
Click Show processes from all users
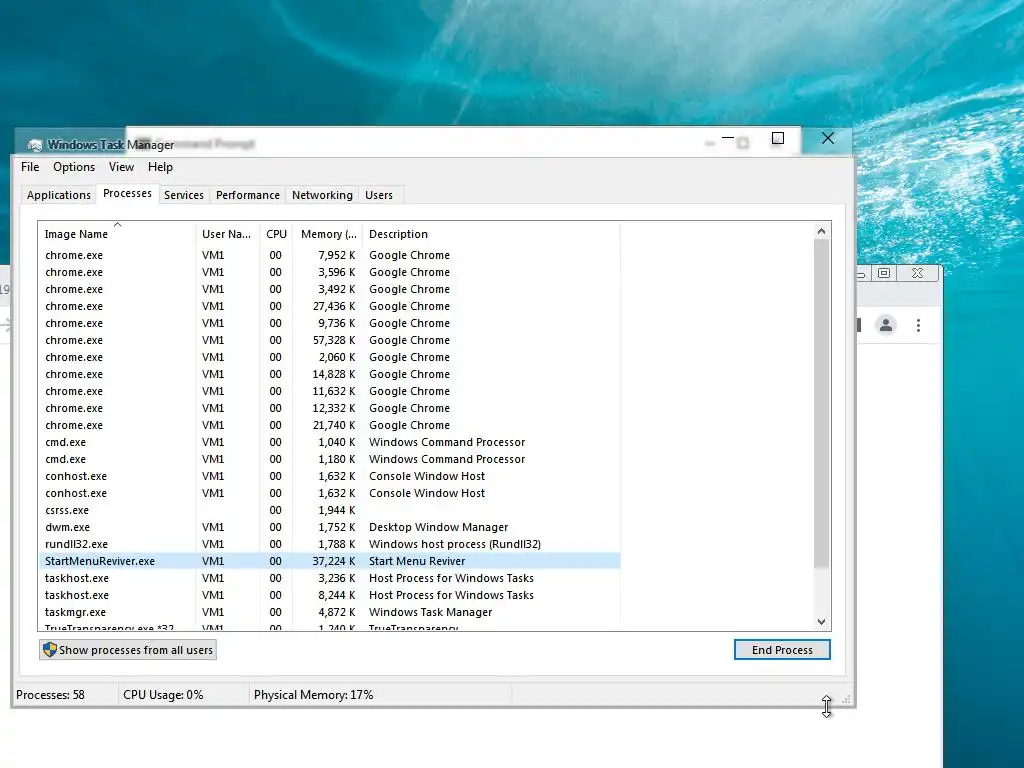[128, 650]
